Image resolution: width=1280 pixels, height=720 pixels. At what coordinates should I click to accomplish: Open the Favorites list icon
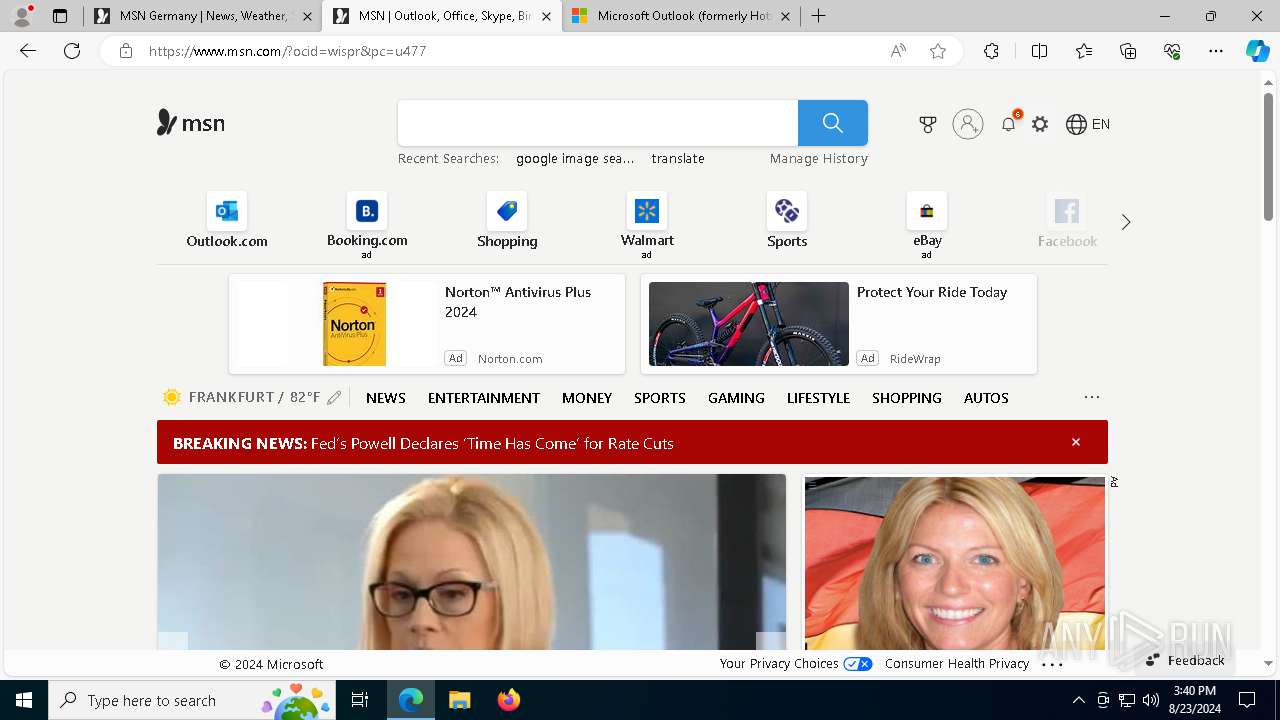(x=1084, y=51)
